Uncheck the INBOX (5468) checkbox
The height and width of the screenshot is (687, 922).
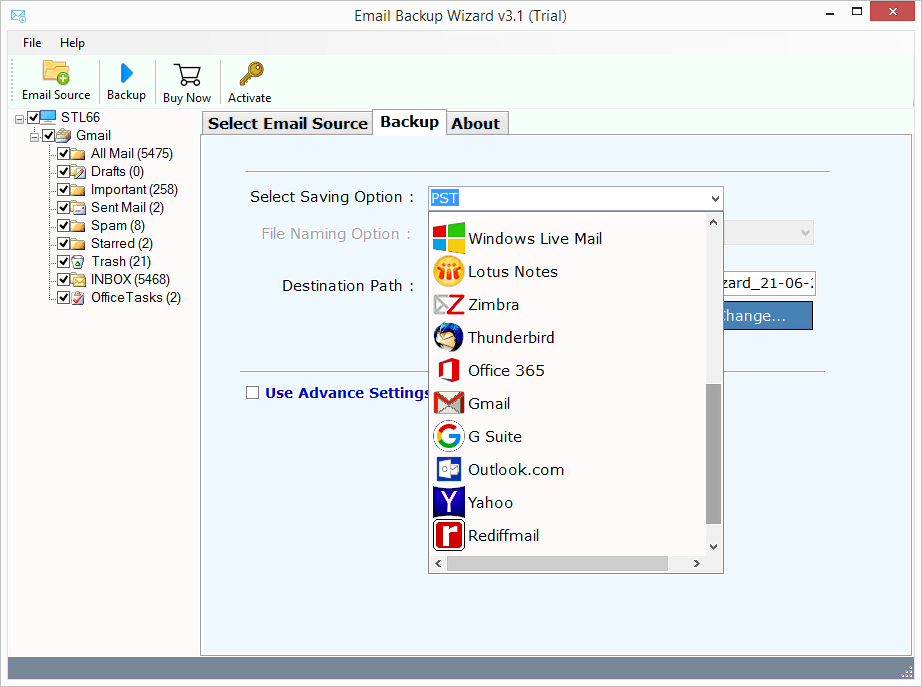click(64, 279)
